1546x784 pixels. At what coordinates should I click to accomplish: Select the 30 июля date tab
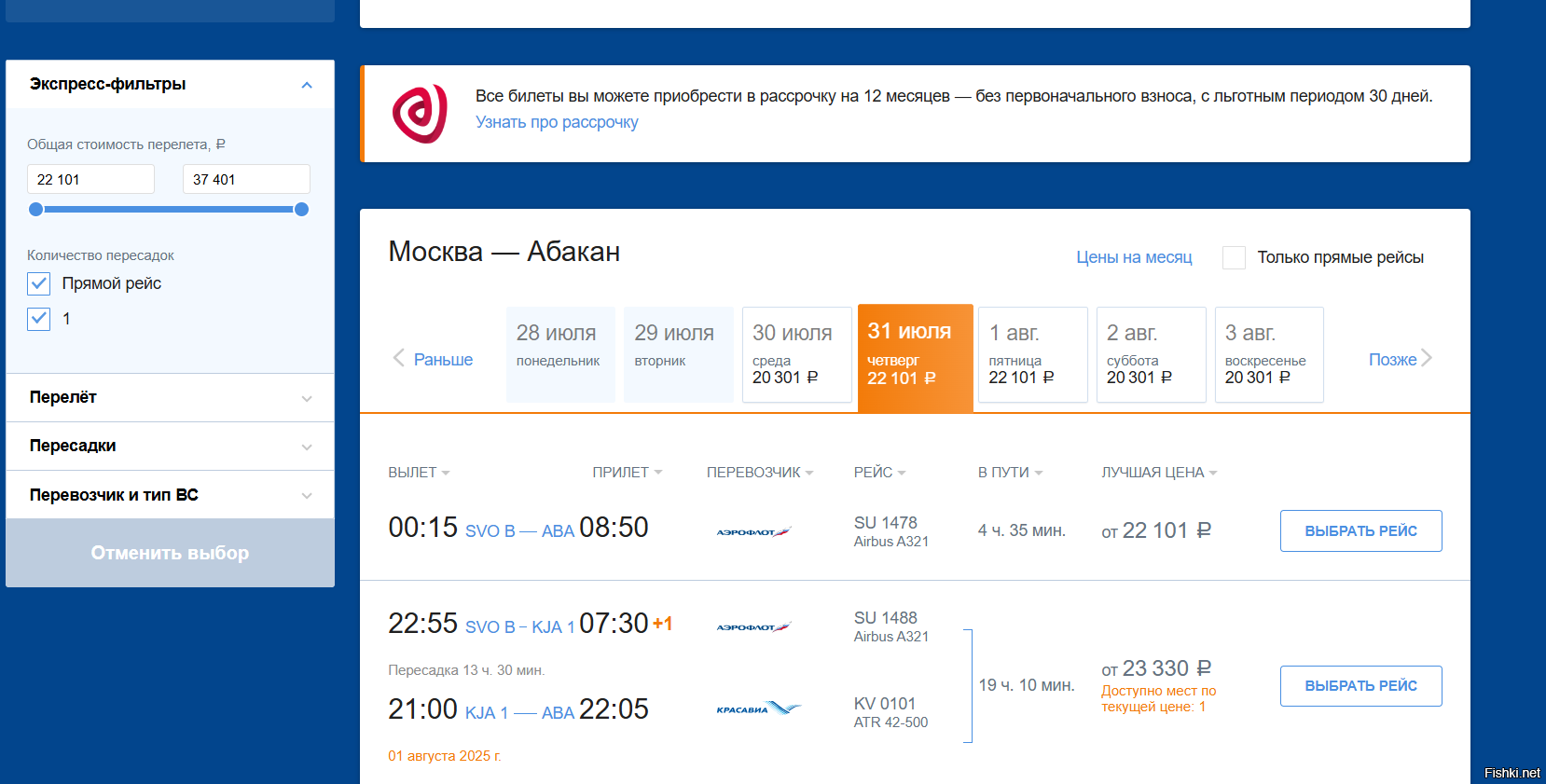coord(797,354)
